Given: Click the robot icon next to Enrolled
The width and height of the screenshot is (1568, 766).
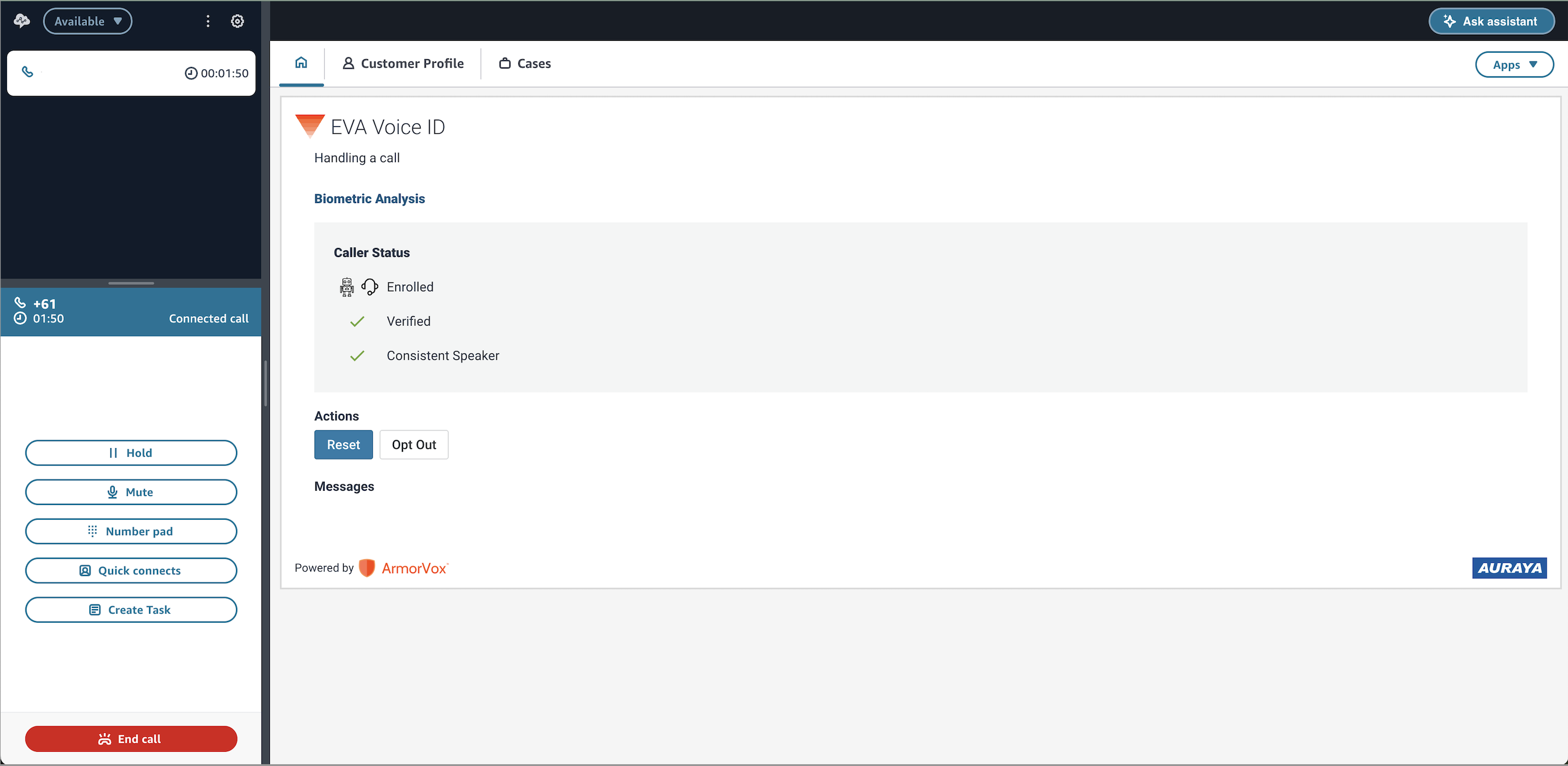Looking at the screenshot, I should pos(346,287).
